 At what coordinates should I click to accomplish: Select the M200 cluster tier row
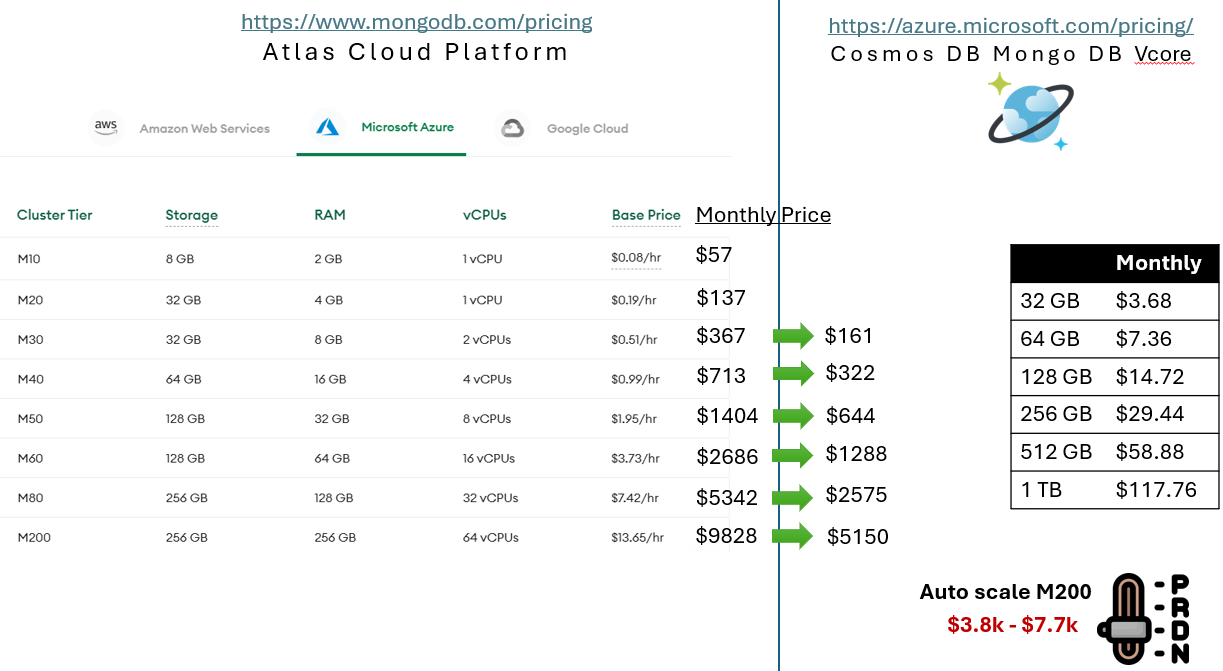coord(34,537)
